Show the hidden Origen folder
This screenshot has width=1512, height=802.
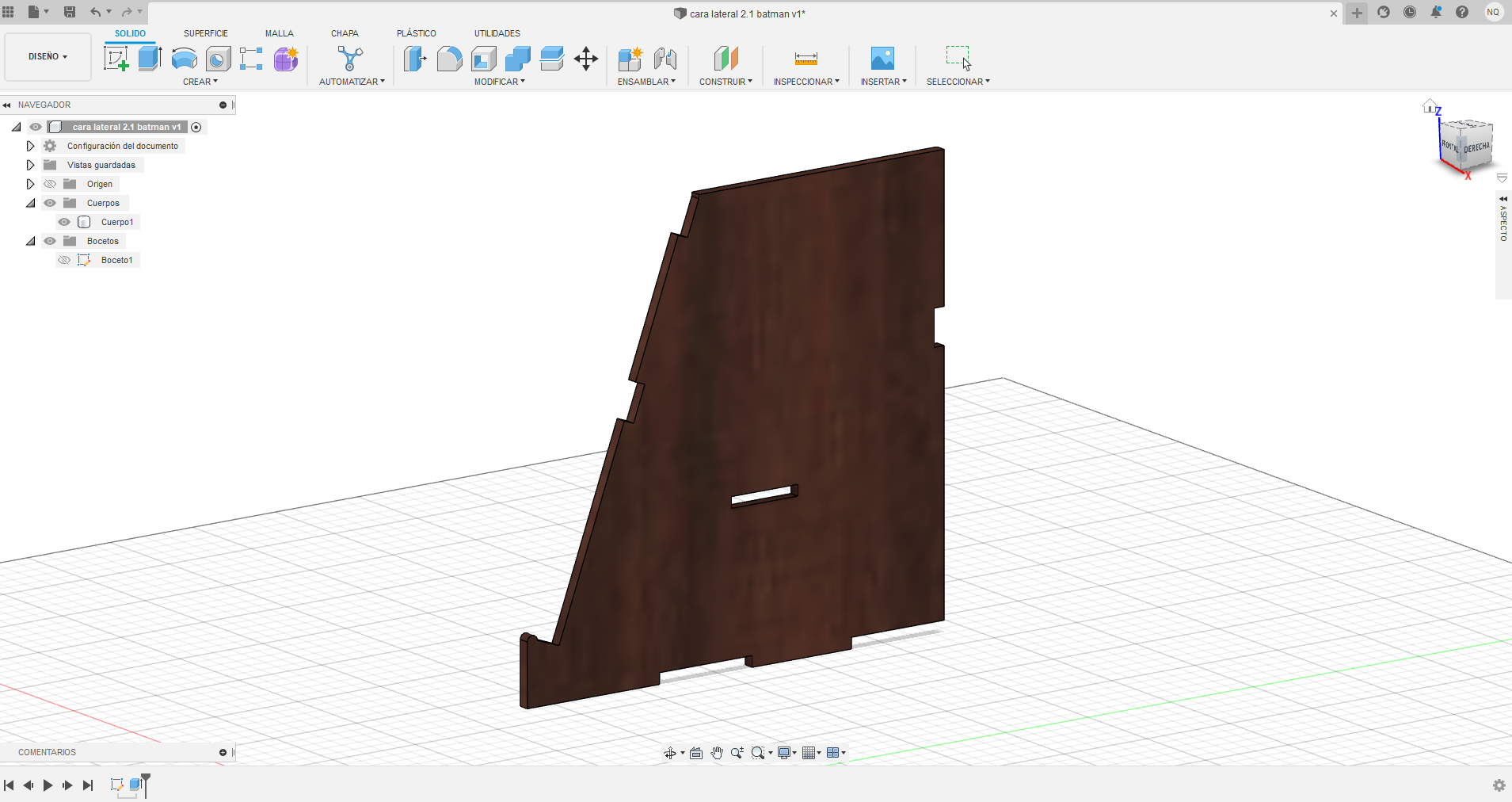click(50, 184)
